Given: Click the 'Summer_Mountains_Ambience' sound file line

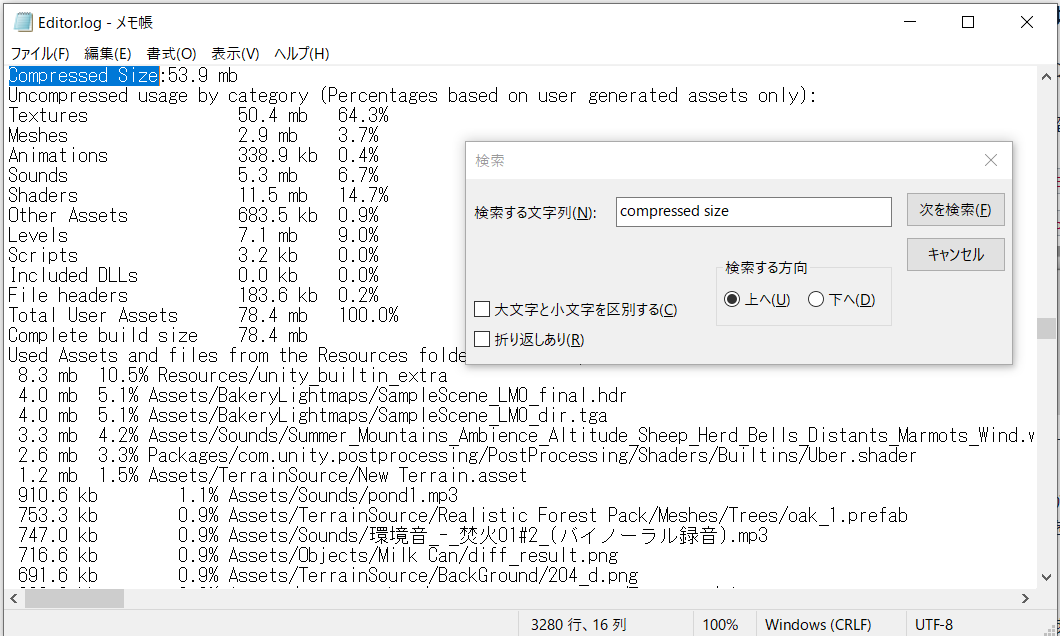Looking at the screenshot, I should click(x=526, y=435).
